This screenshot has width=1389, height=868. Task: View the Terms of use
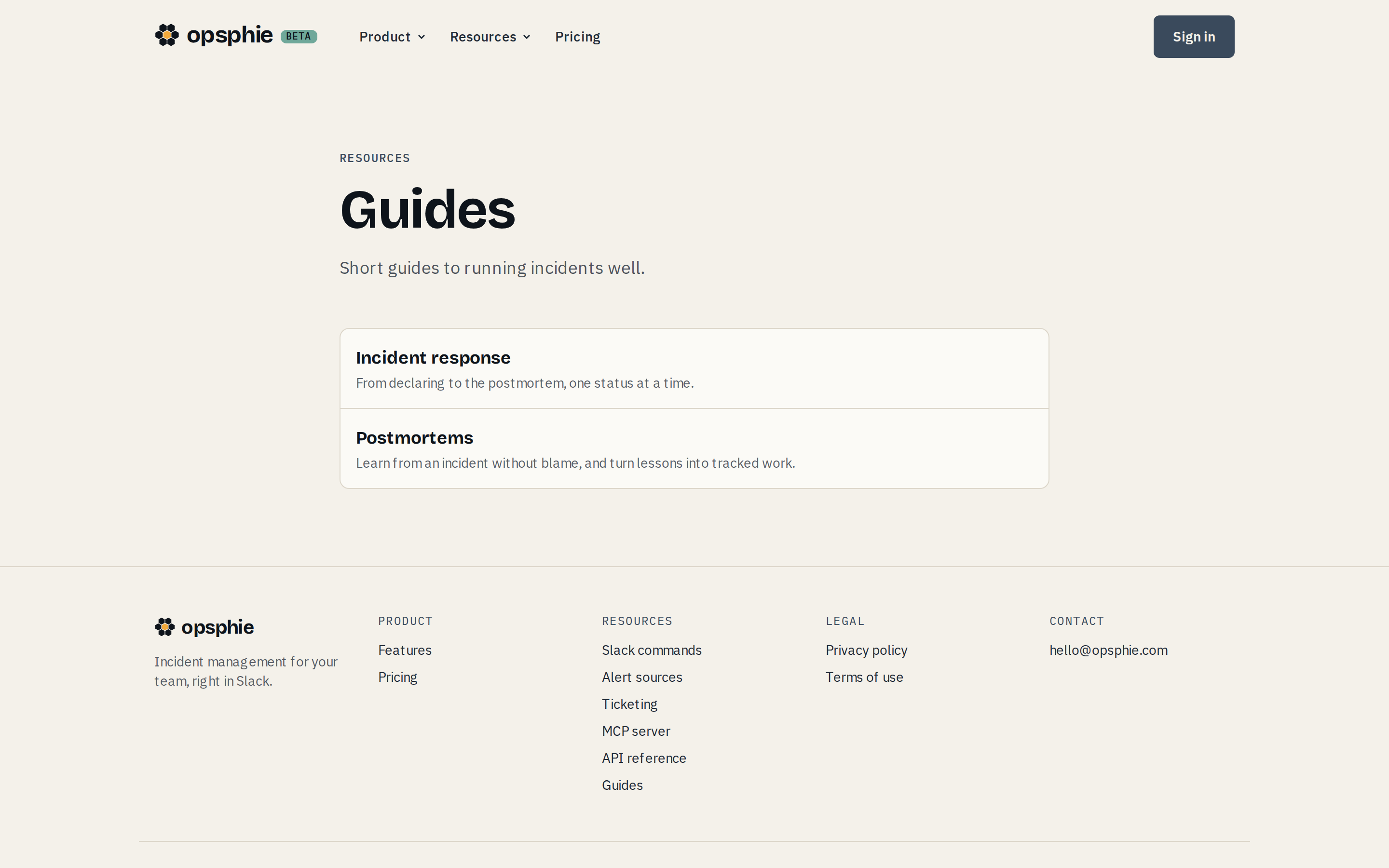[864, 677]
